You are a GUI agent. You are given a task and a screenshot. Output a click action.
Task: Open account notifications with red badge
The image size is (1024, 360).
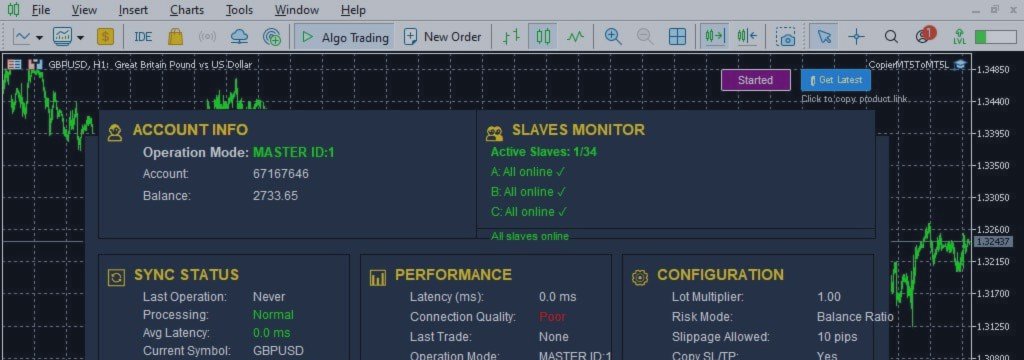(x=925, y=35)
